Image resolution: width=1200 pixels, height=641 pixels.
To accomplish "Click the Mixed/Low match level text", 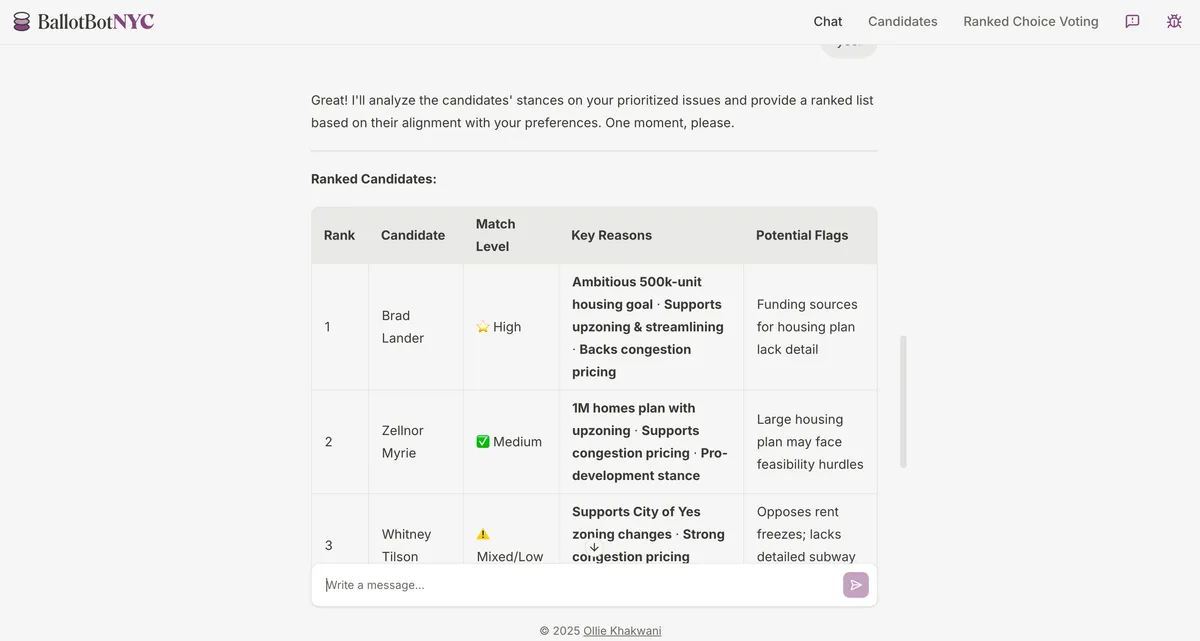I will [510, 557].
